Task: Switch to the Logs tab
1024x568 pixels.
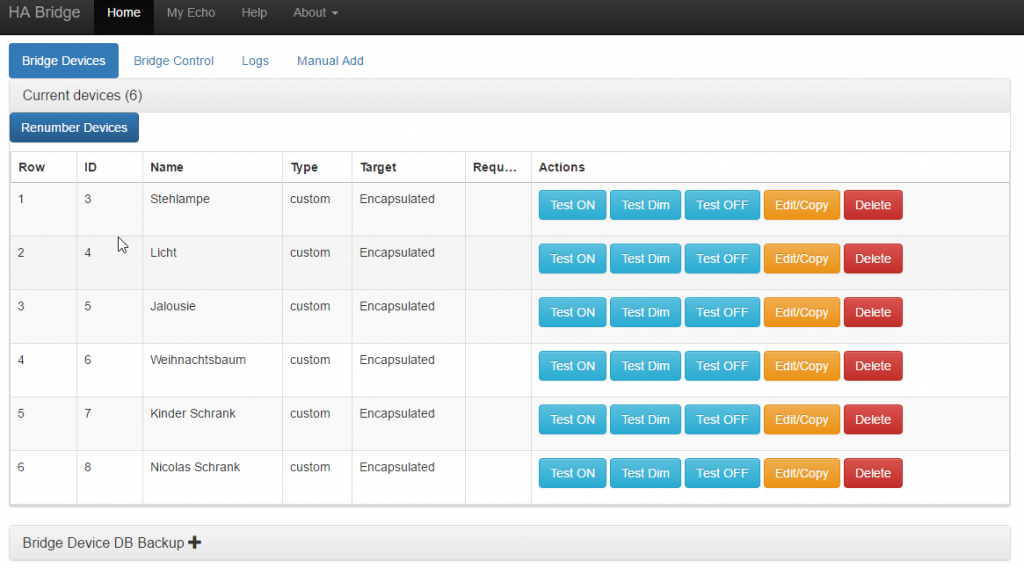Action: tap(255, 61)
